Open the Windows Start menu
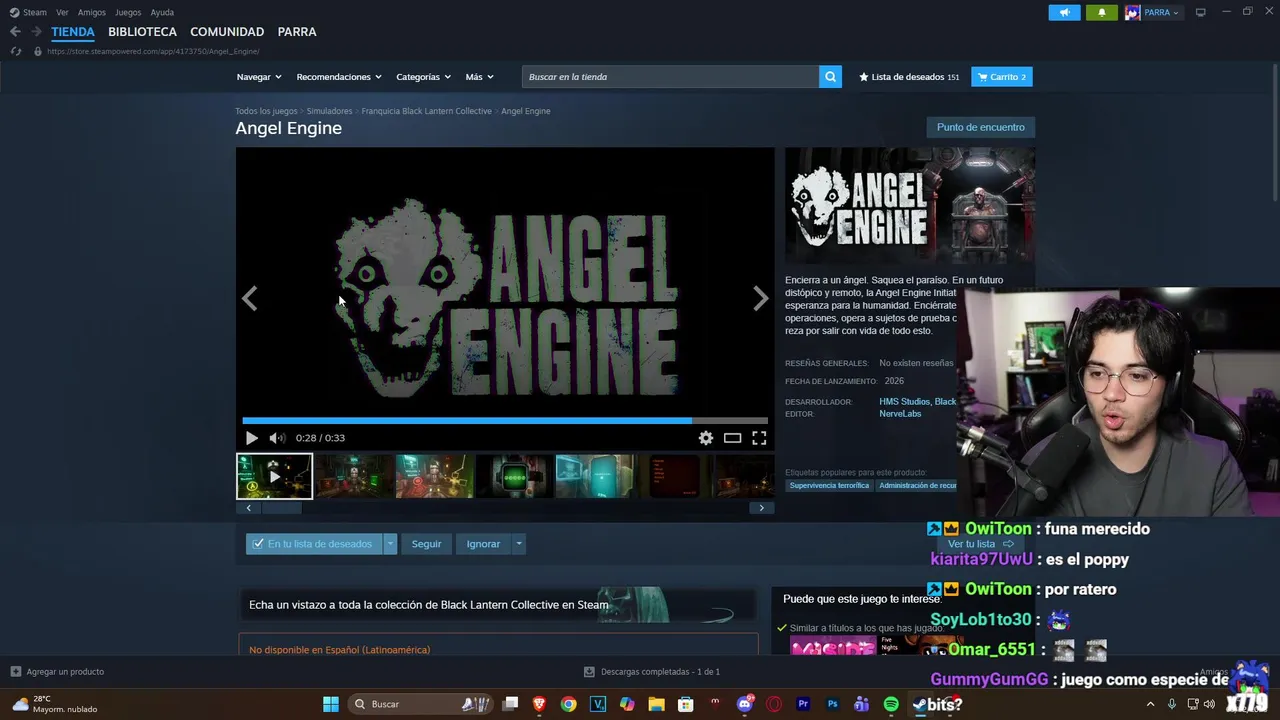 pyautogui.click(x=330, y=704)
